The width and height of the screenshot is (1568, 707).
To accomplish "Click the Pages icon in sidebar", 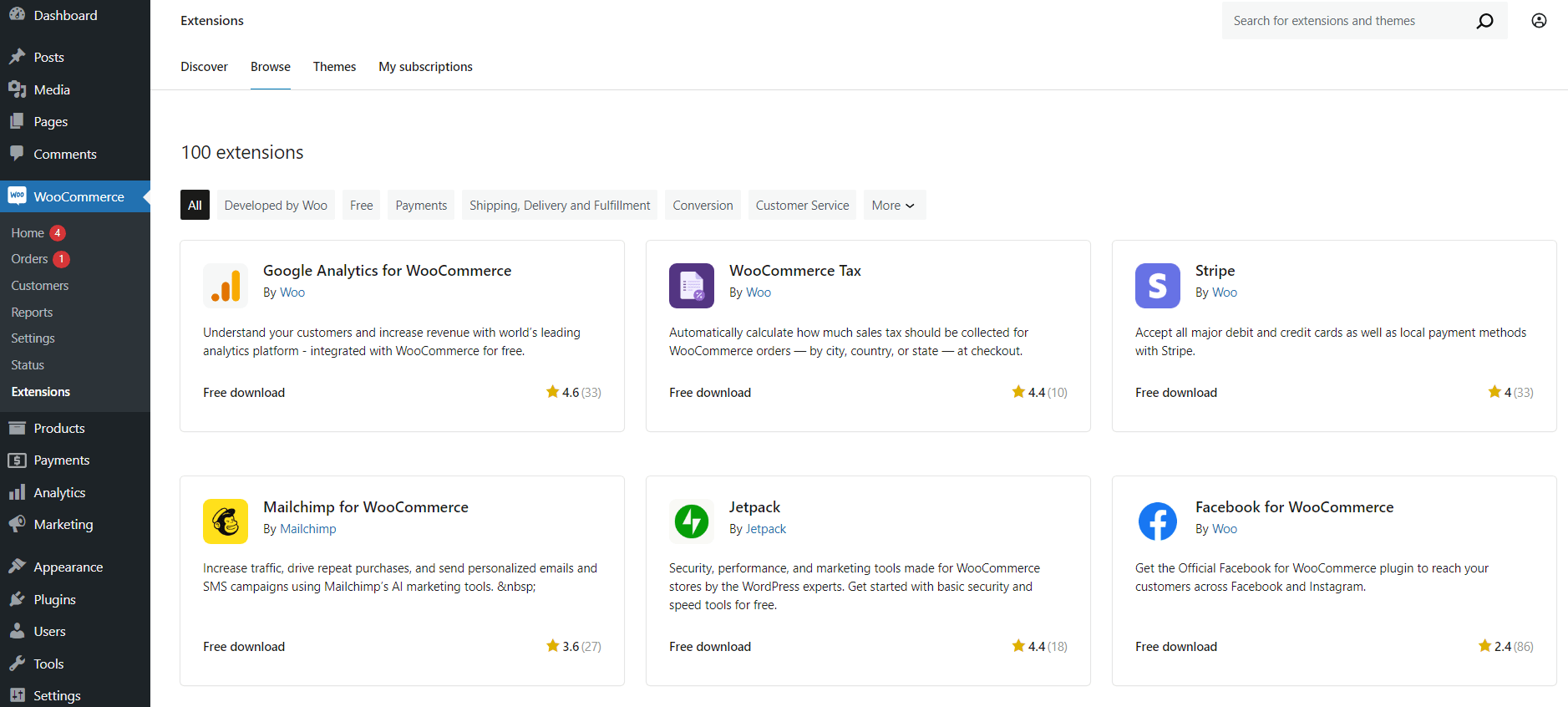I will pyautogui.click(x=17, y=121).
